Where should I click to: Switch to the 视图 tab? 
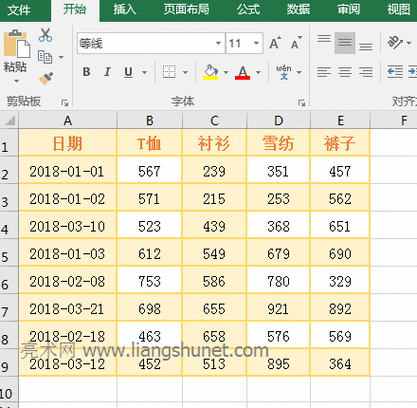click(399, 10)
